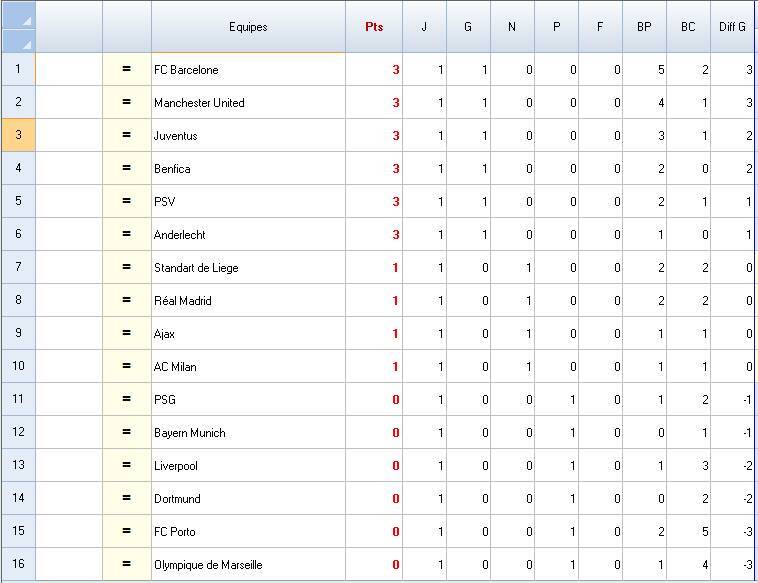758x583 pixels.
Task: Click the equals trend icon beside Juventus
Action: (x=127, y=136)
